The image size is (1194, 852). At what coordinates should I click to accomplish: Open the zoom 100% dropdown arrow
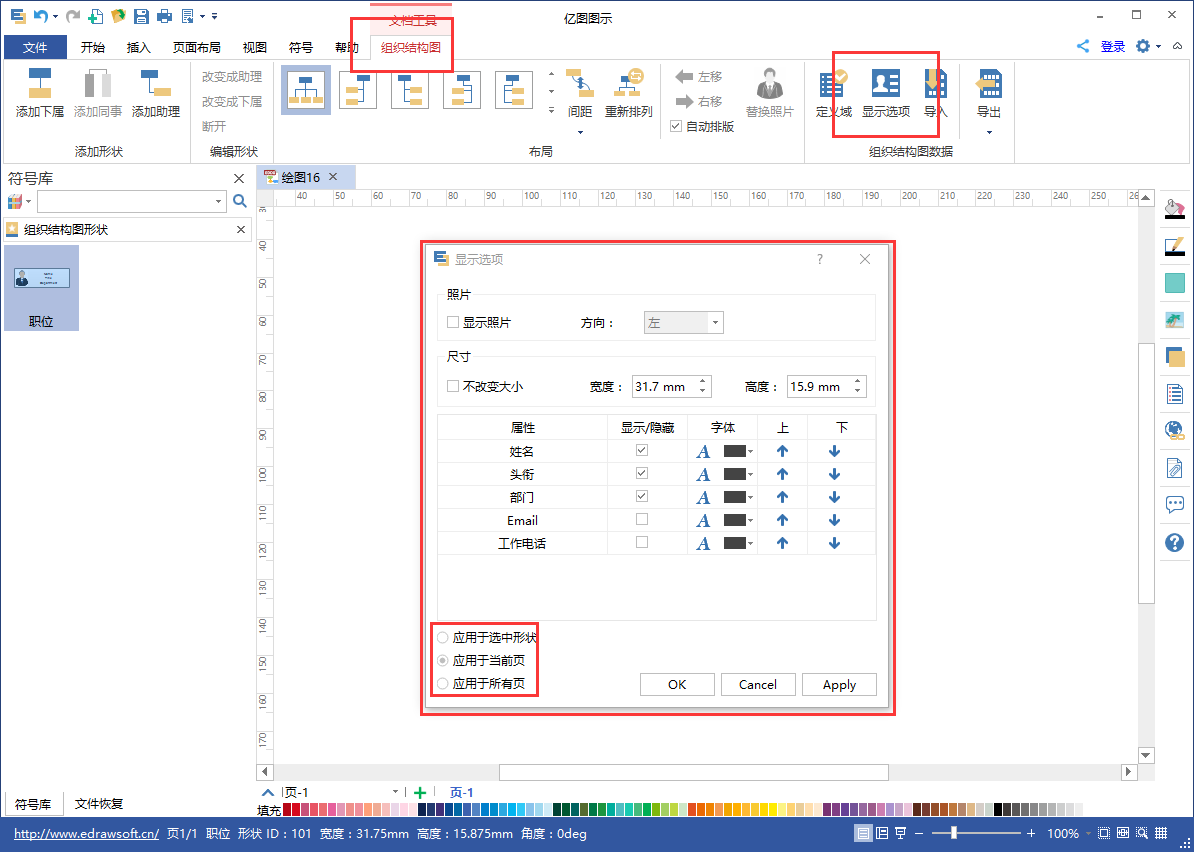[x=1088, y=834]
